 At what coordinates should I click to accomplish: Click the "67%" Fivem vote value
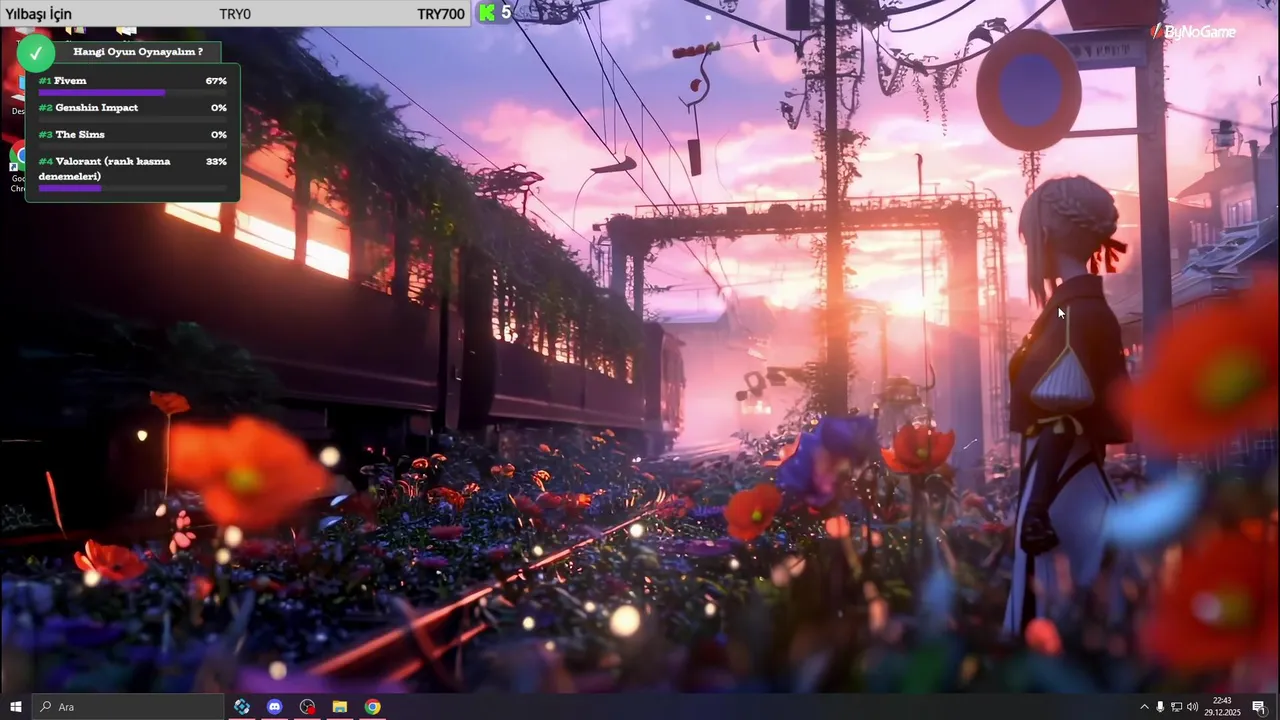pyautogui.click(x=216, y=81)
